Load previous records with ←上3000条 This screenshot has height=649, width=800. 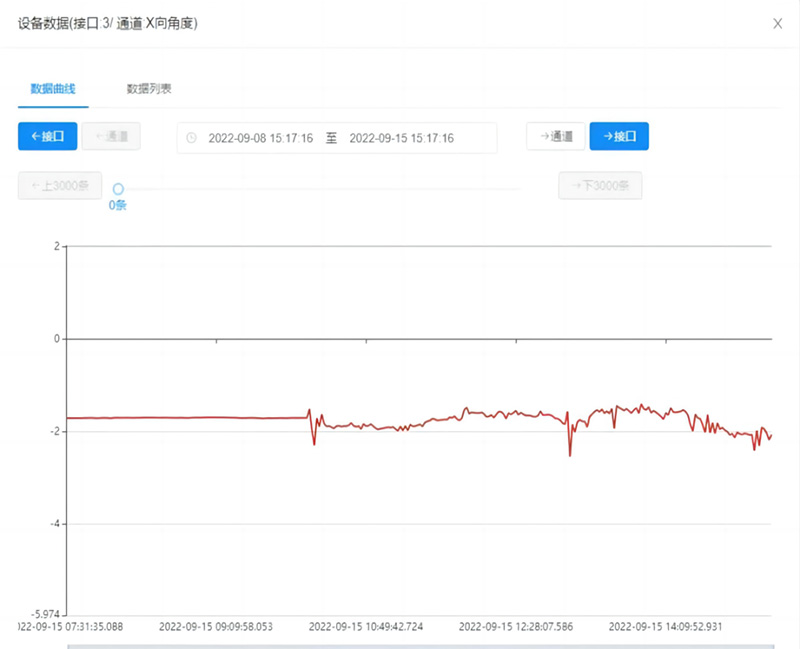[60, 186]
